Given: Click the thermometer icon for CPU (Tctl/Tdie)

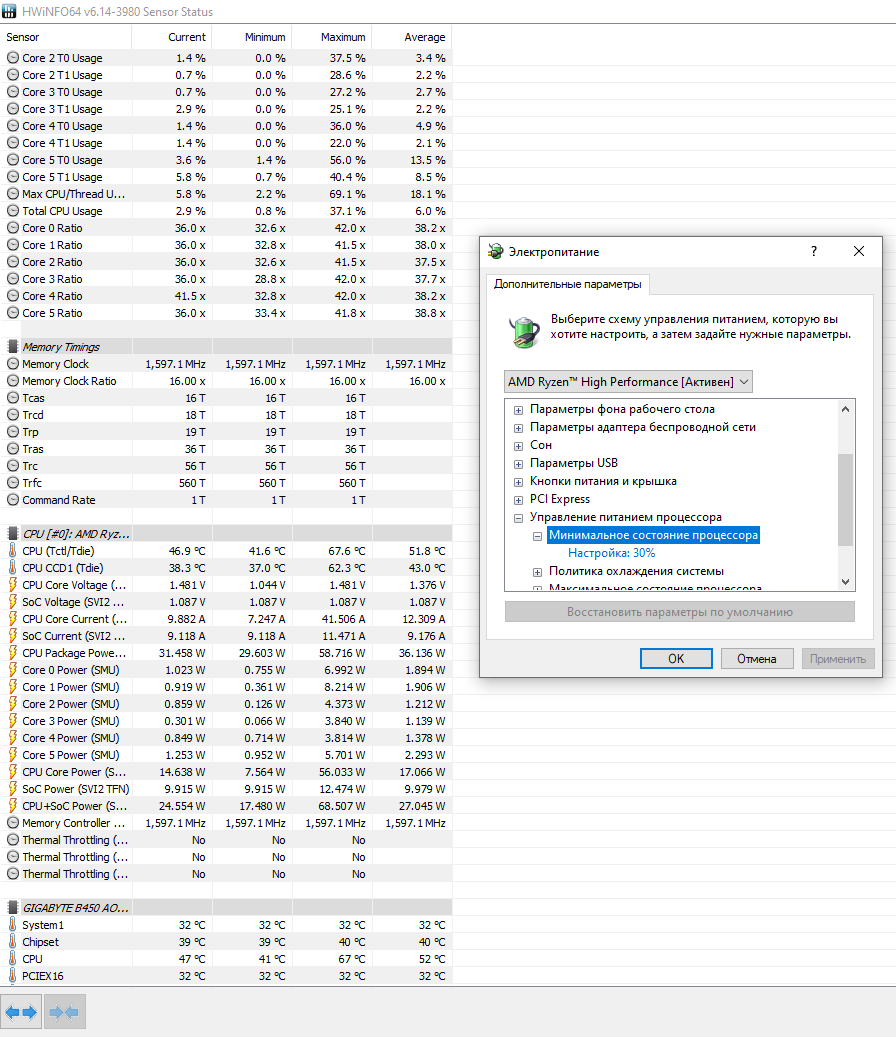Looking at the screenshot, I should pos(12,551).
